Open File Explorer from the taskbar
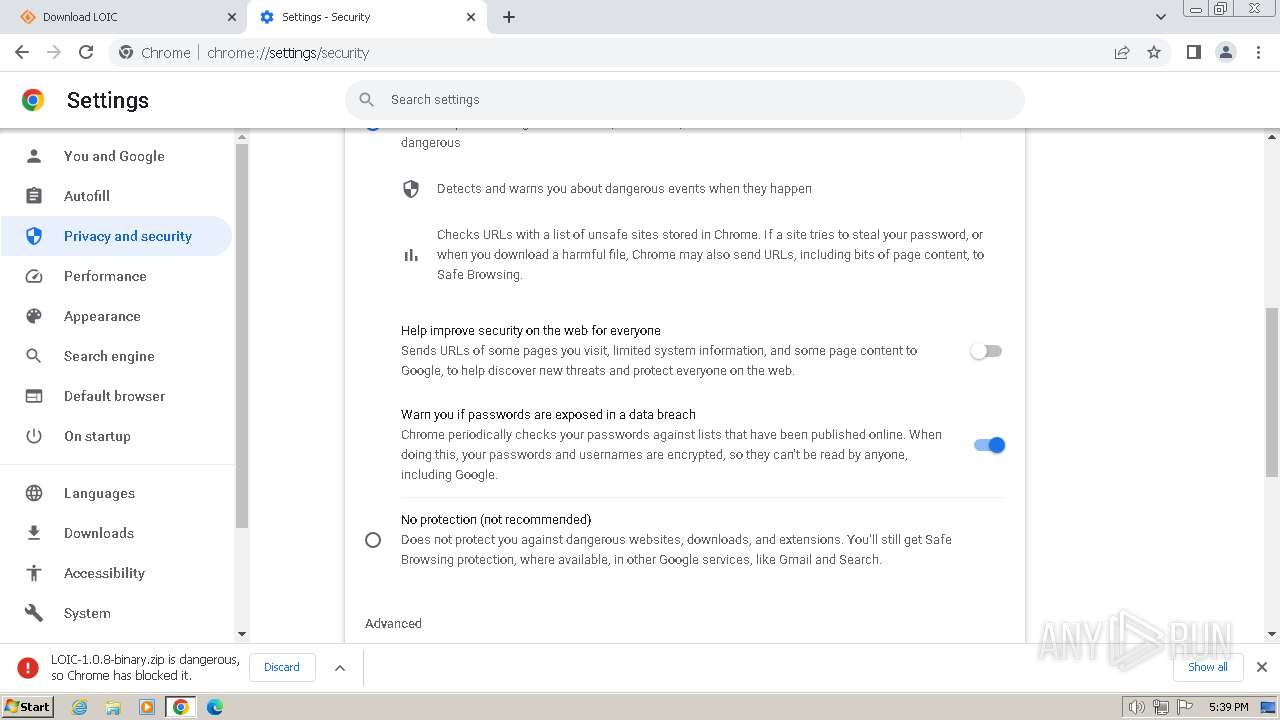The height and width of the screenshot is (720, 1280). pyautogui.click(x=113, y=707)
